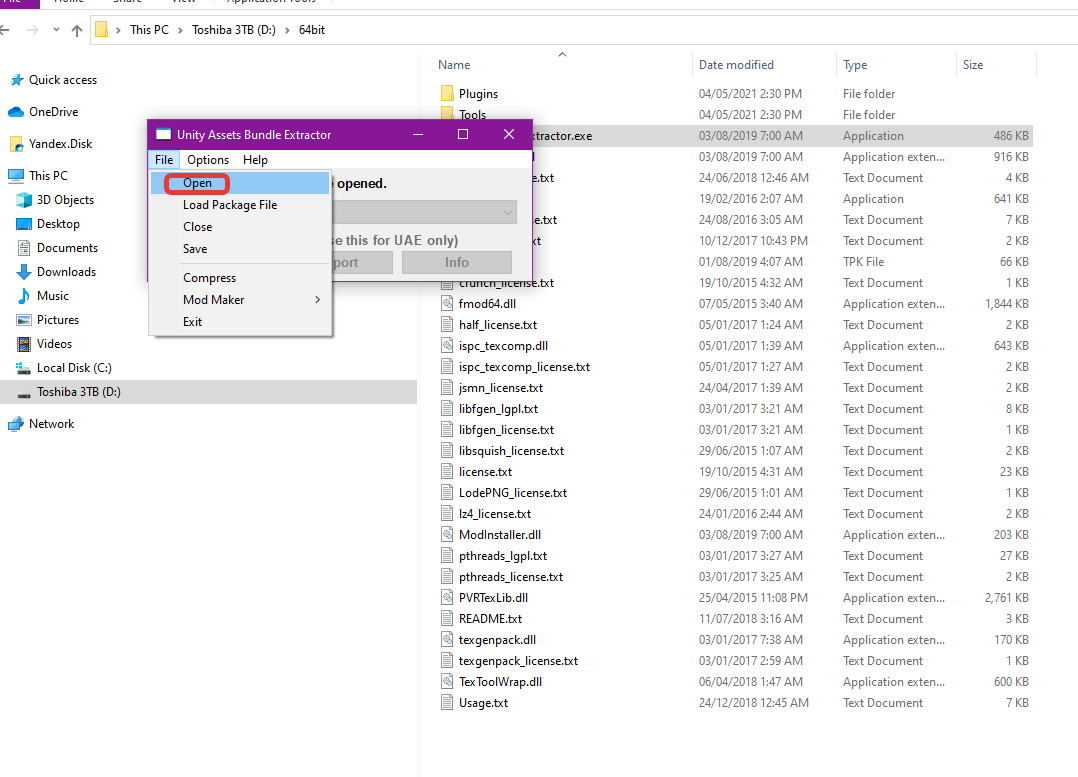The image size is (1078, 777).
Task: Select half_license.txt in file list
Action: [734, 325]
